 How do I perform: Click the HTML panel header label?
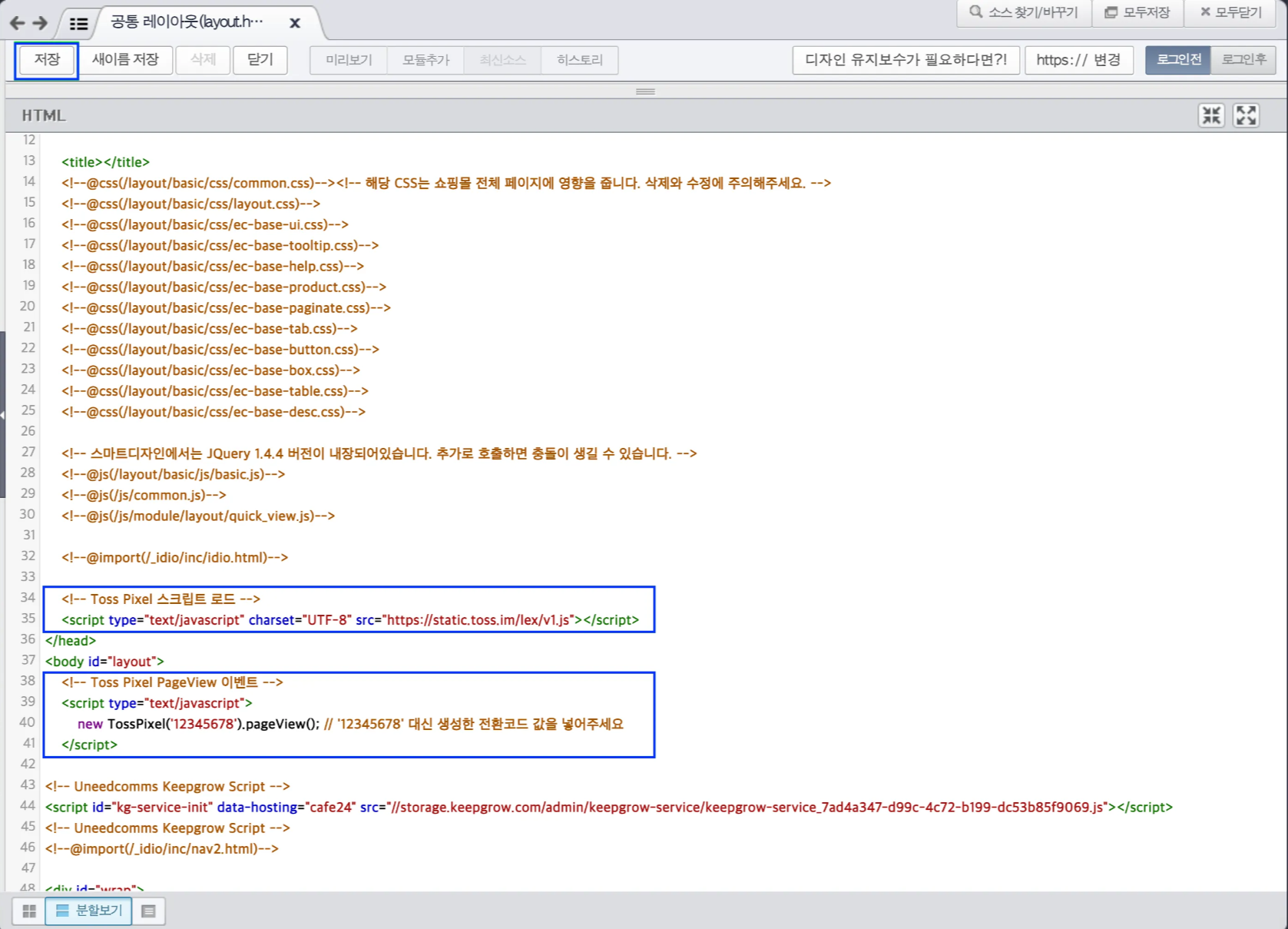click(x=44, y=115)
